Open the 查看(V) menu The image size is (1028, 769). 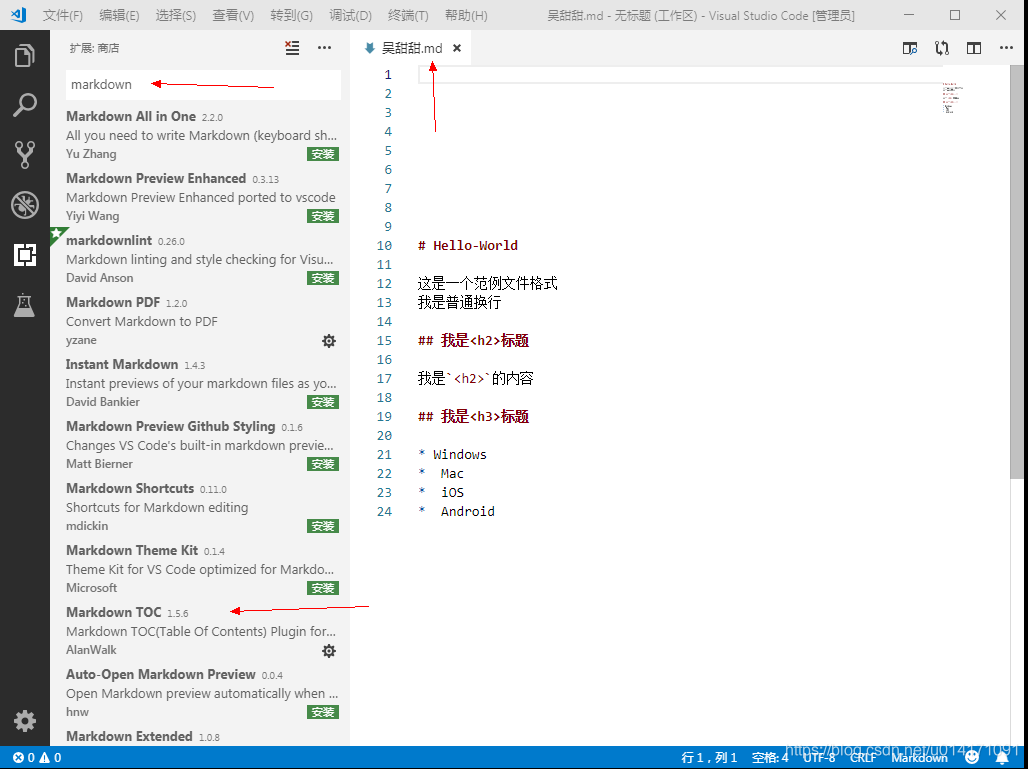click(x=233, y=15)
